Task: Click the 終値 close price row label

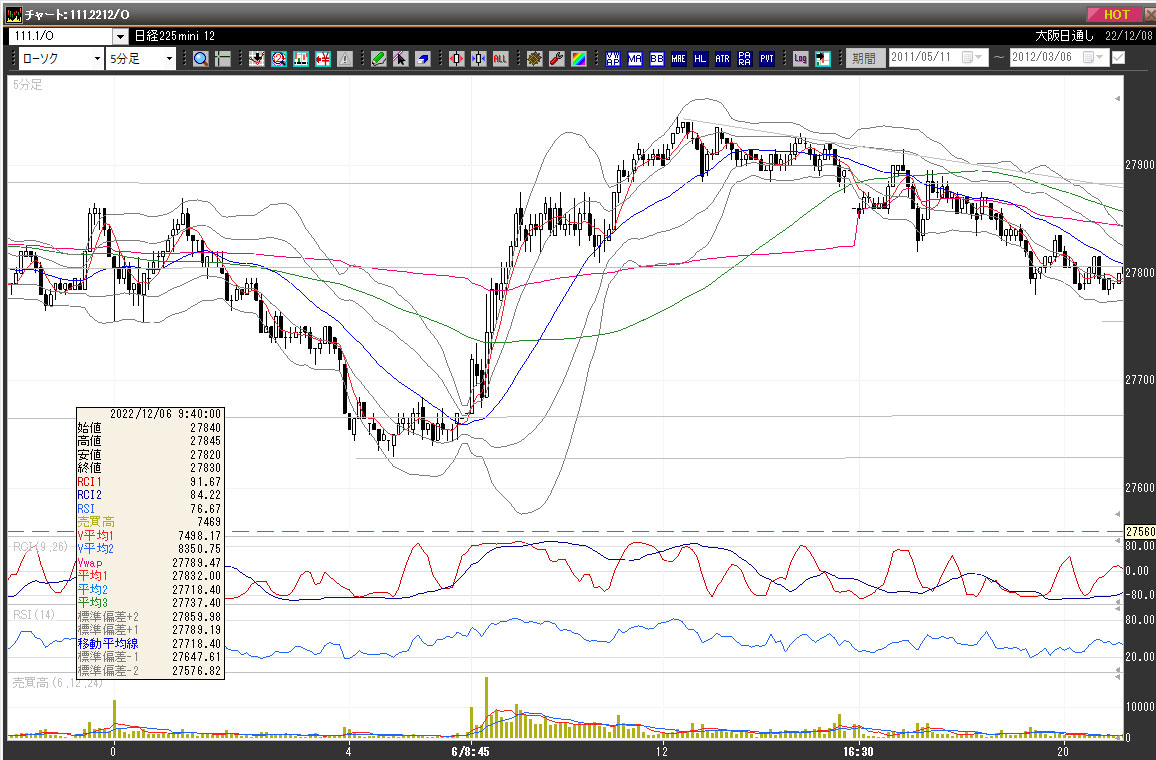Action: (89, 468)
